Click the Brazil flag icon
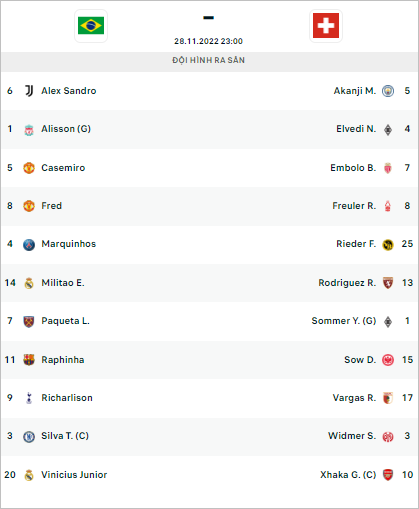The width and height of the screenshot is (419, 509). pos(91,26)
